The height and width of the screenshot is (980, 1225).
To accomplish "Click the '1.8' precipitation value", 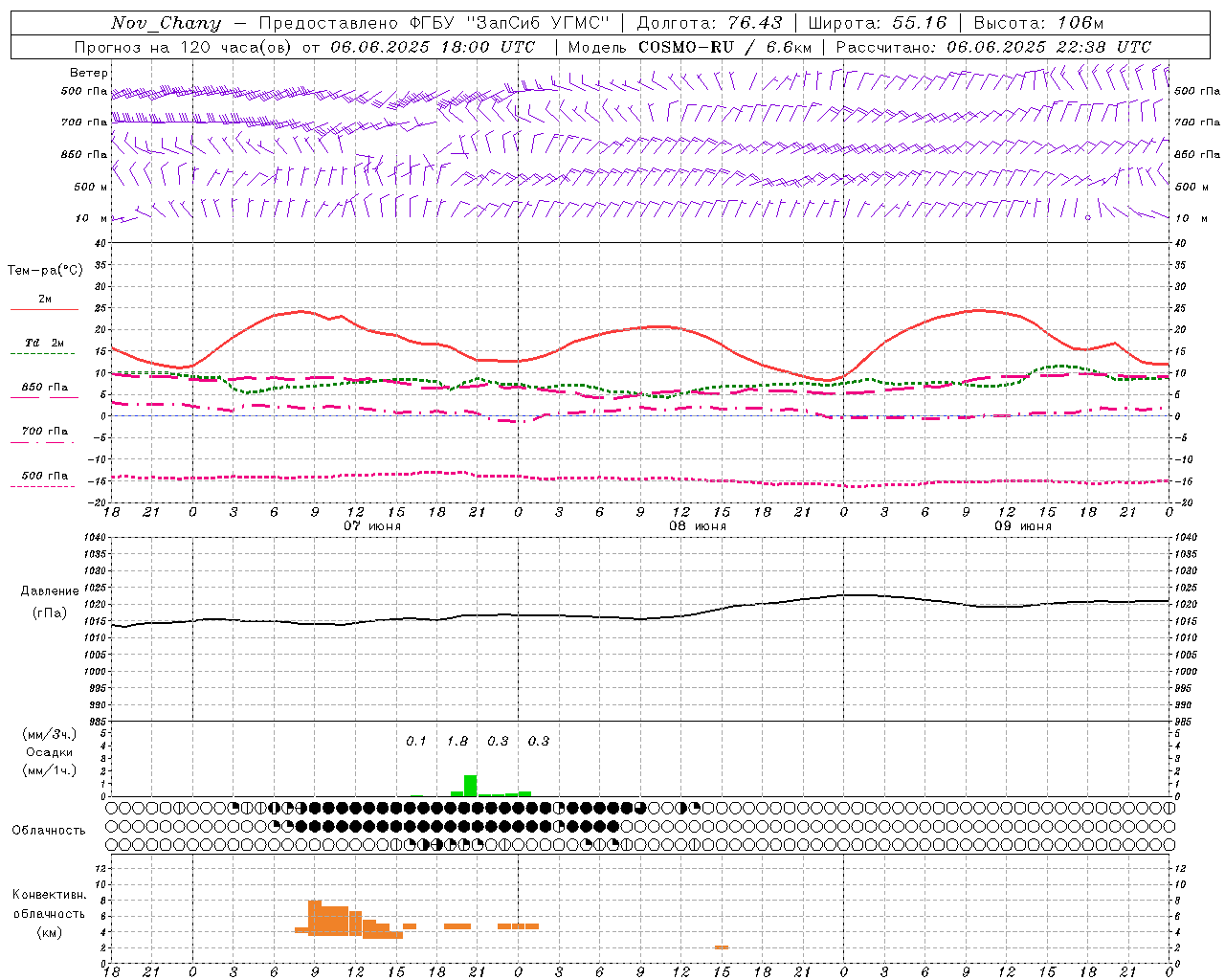I will (457, 742).
